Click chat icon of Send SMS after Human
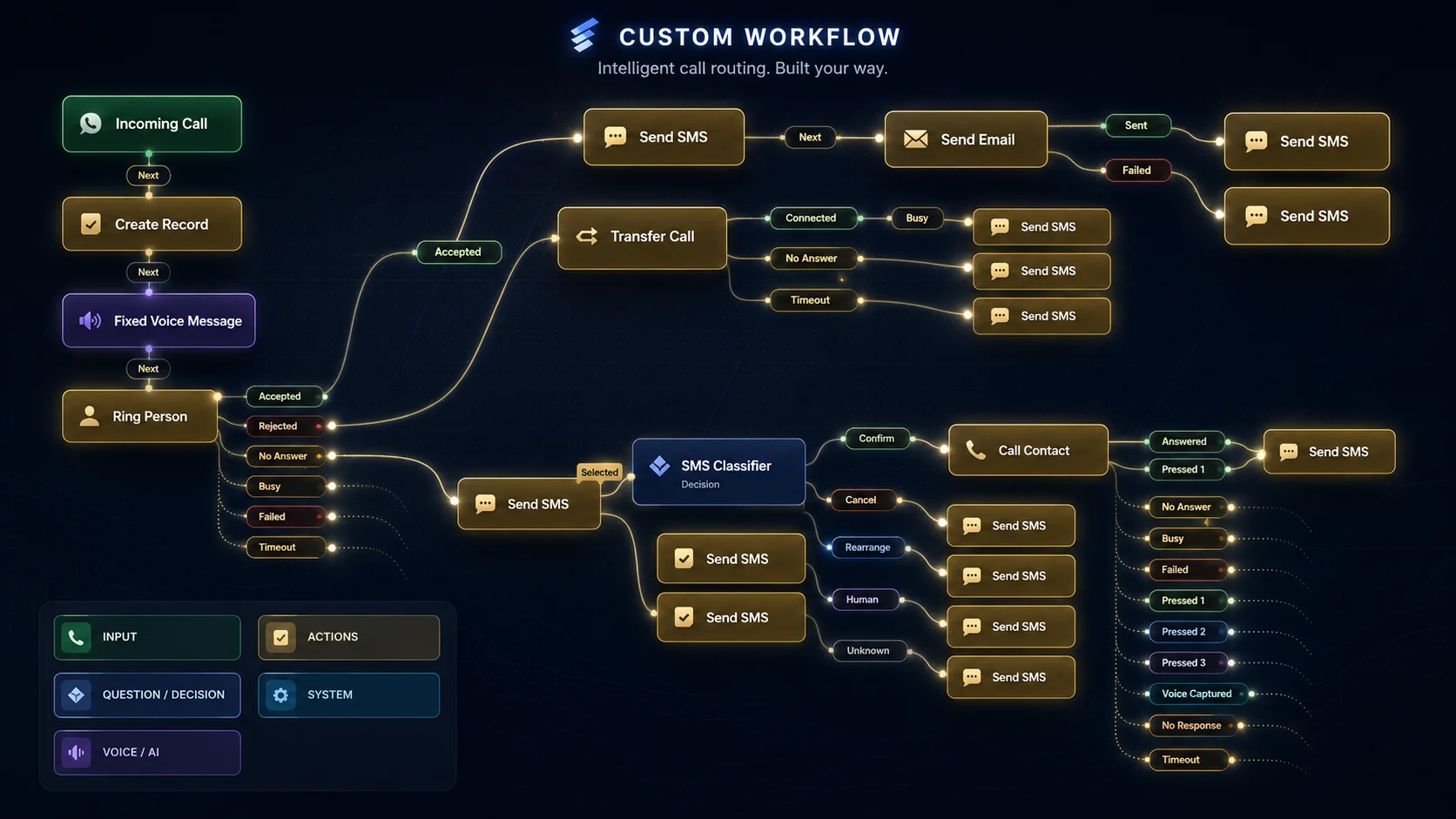The image size is (1456, 819). pos(972,627)
